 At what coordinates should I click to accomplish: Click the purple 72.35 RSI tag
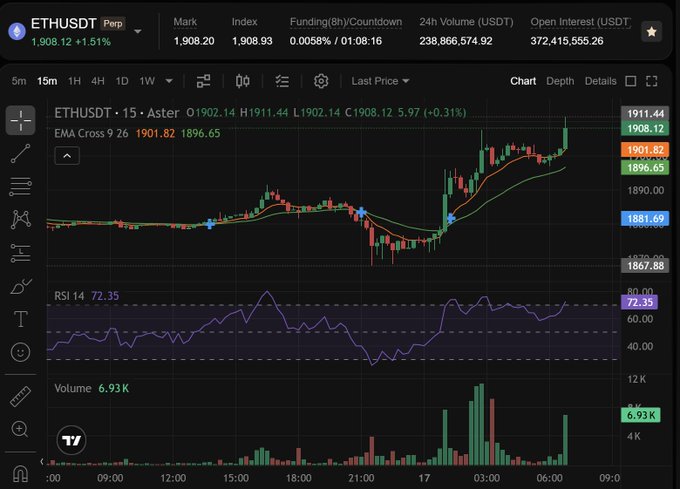(x=639, y=302)
